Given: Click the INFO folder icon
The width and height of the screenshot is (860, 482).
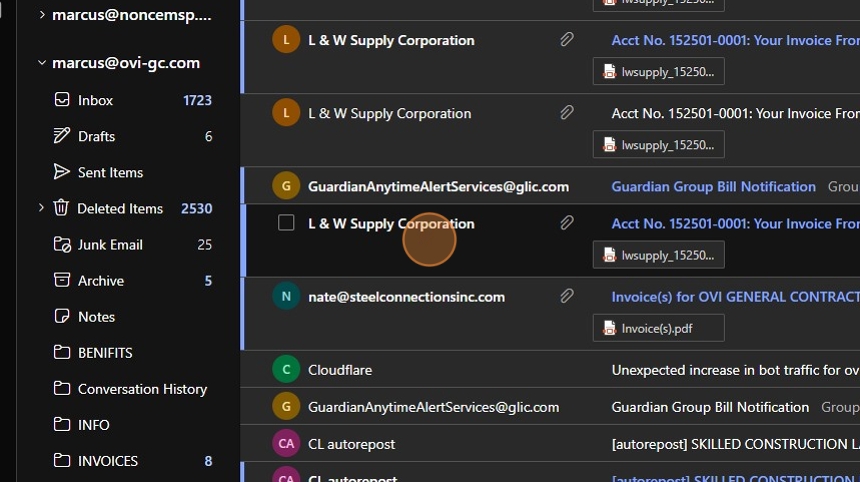Looking at the screenshot, I should coord(62,424).
